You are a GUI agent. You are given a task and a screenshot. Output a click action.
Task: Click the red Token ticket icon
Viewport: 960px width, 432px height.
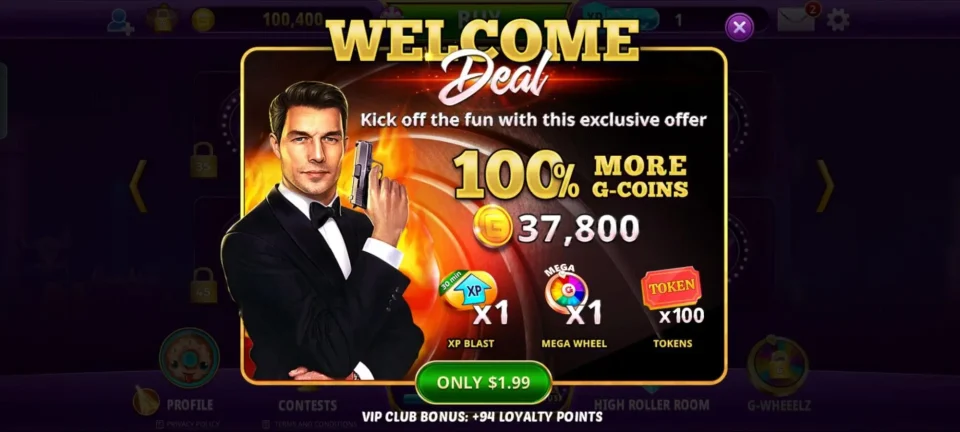[x=671, y=287]
